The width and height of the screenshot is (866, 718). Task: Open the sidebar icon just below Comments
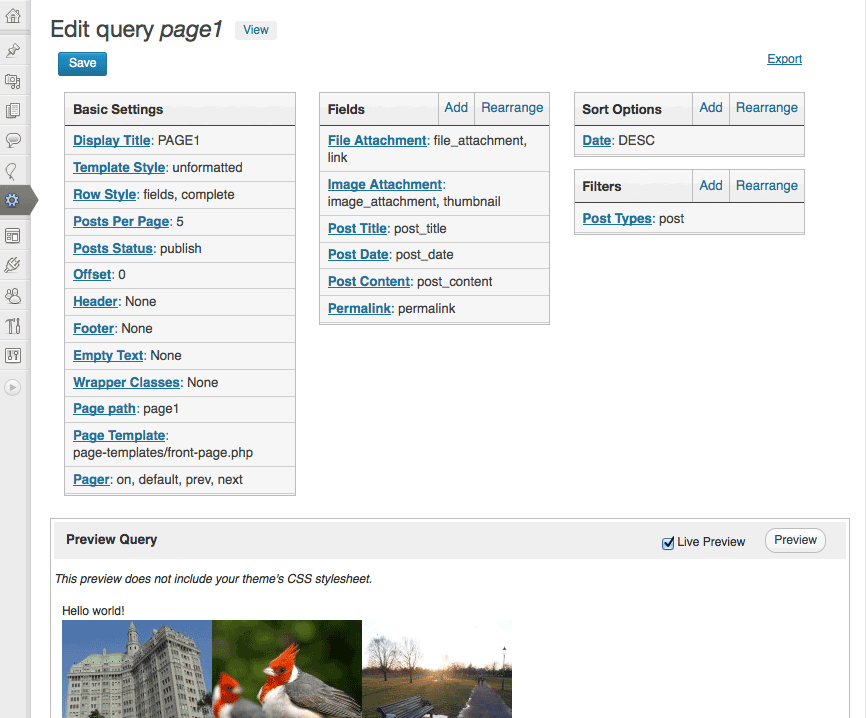[x=13, y=171]
